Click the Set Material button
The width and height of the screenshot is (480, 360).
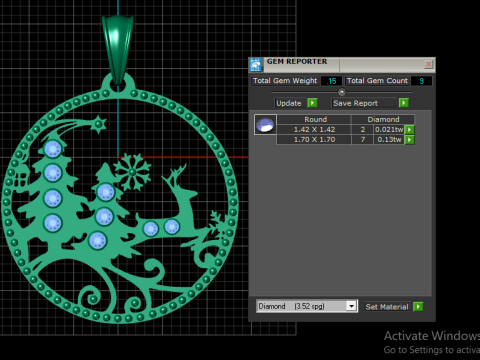click(x=387, y=307)
